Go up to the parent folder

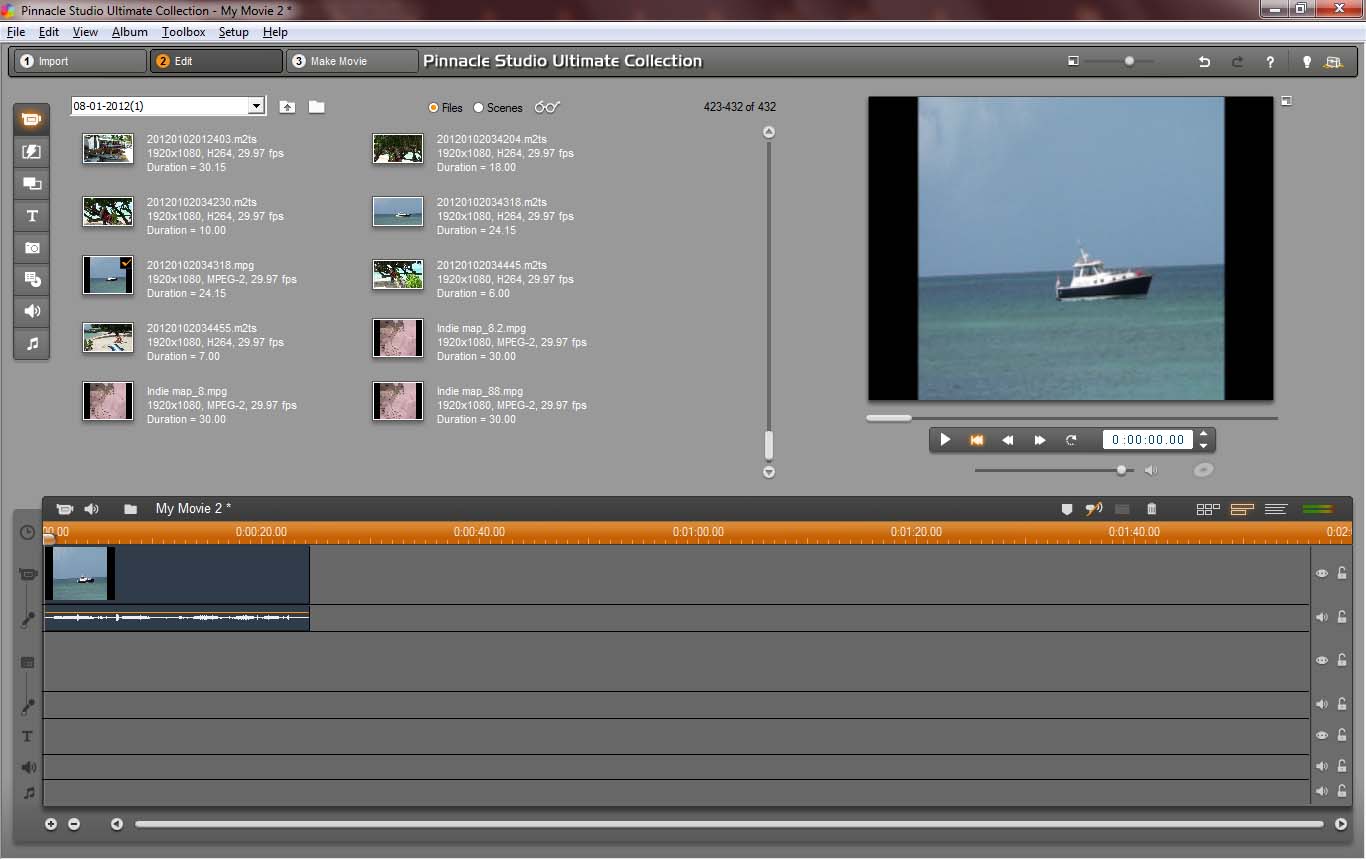tap(287, 107)
